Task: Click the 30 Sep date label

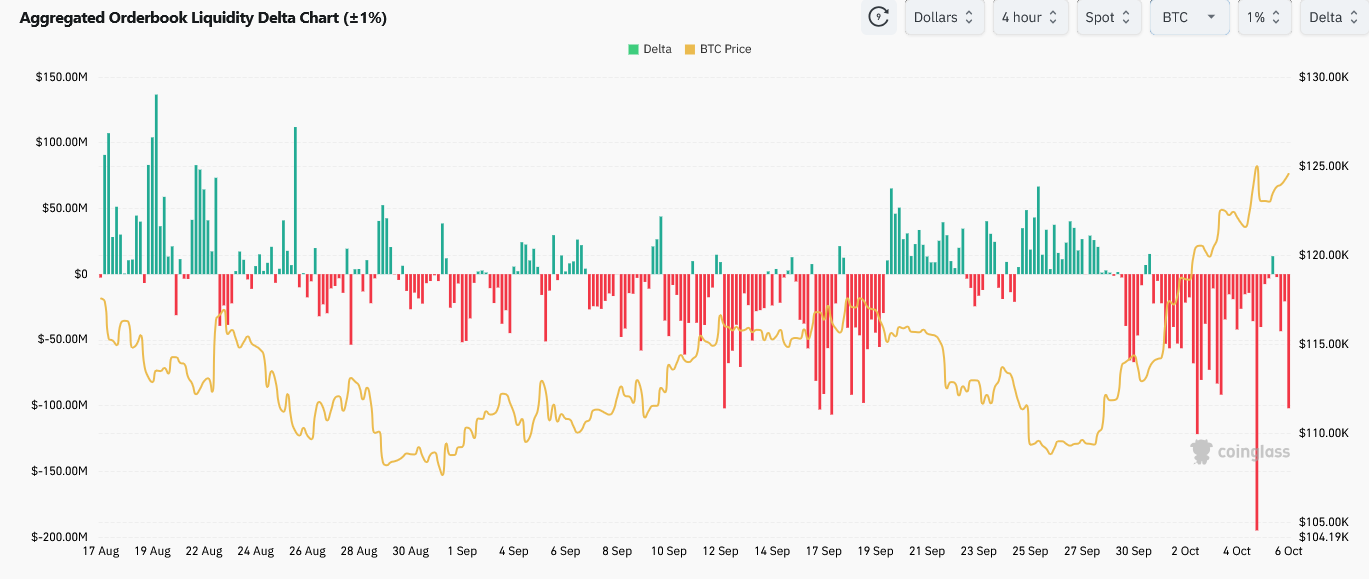Action: (x=1134, y=551)
